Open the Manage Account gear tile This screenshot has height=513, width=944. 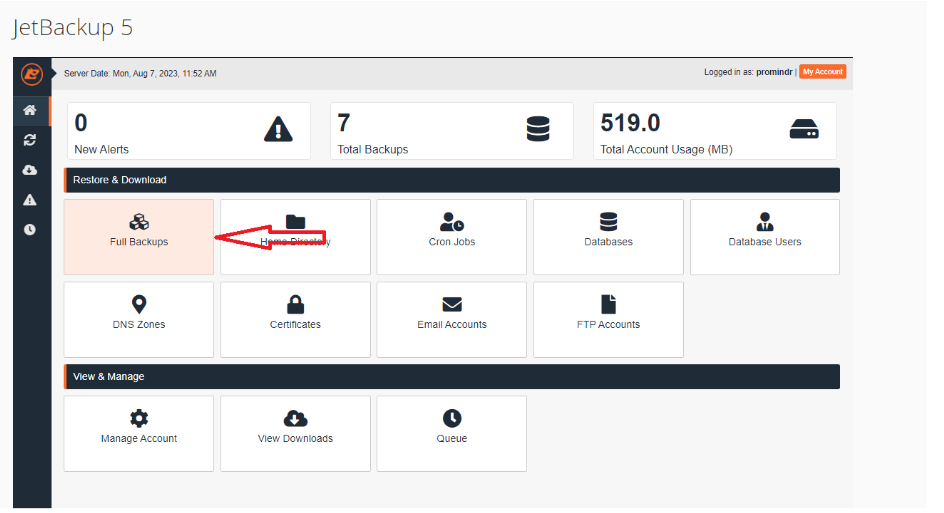(139, 434)
